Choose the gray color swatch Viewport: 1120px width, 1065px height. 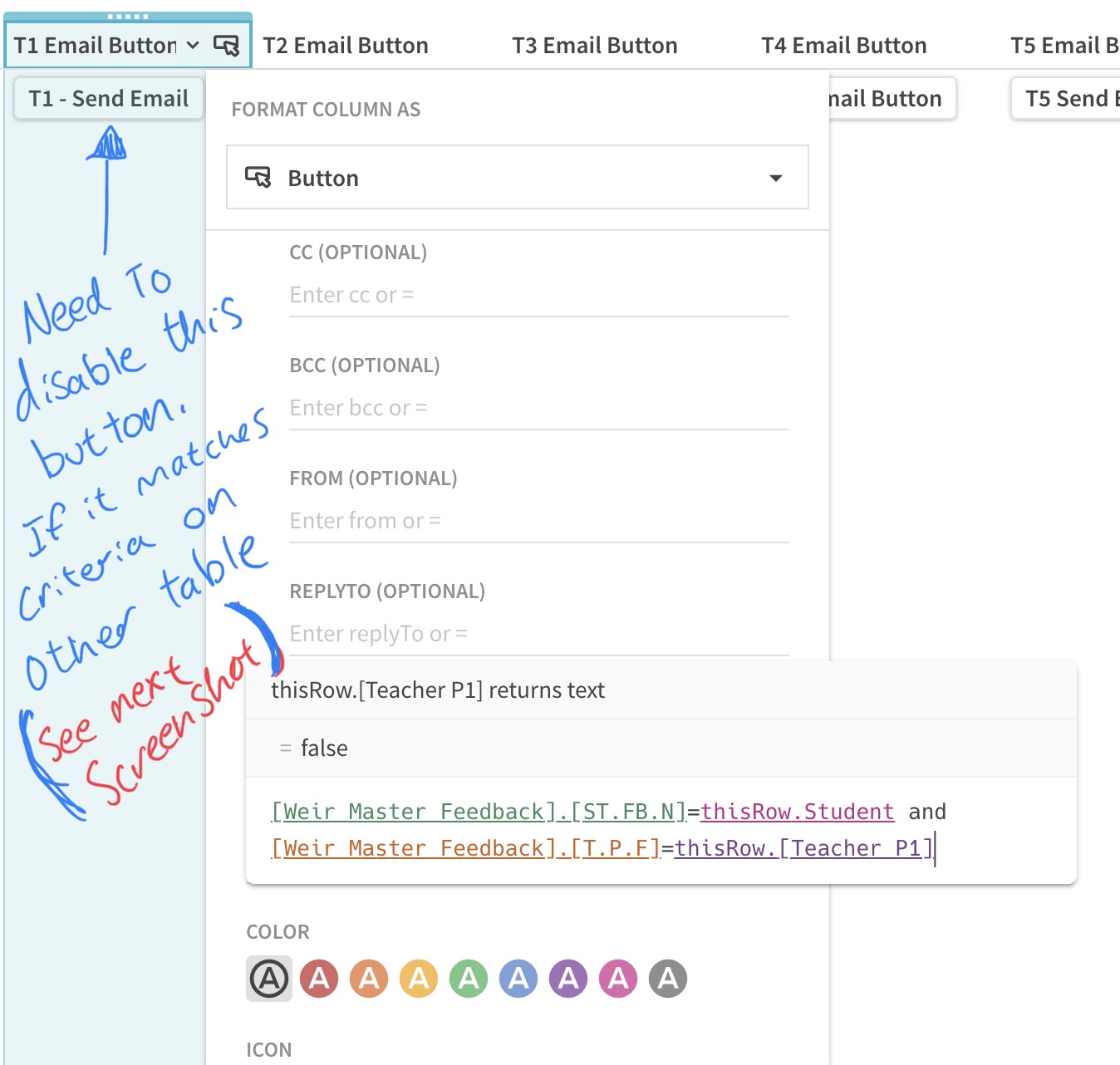668,979
